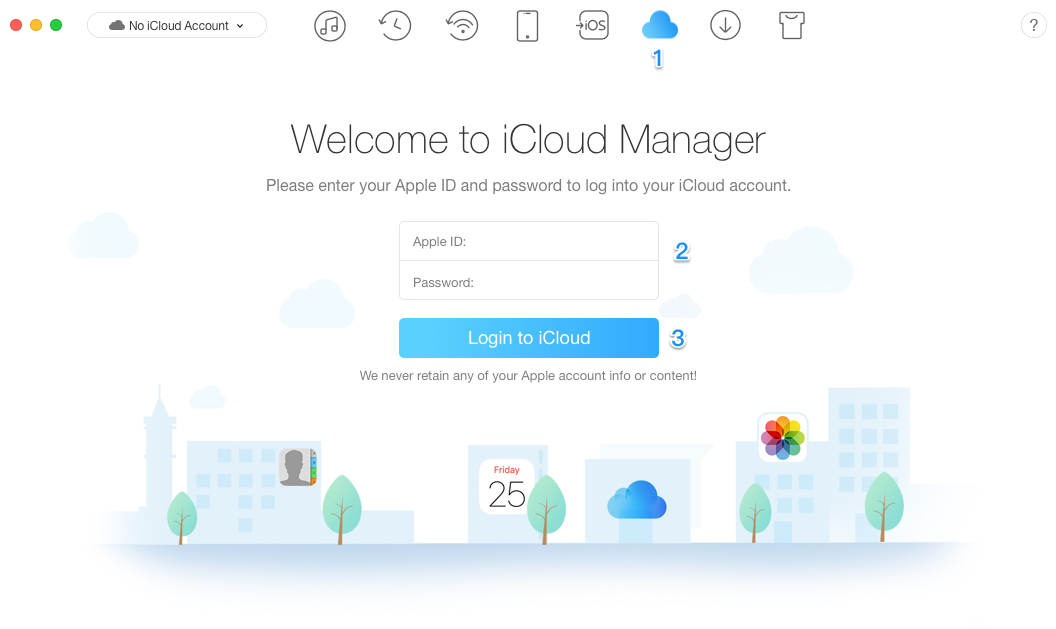The image size is (1056, 629).
Task: Open the iTunes Library music icon
Action: (330, 26)
